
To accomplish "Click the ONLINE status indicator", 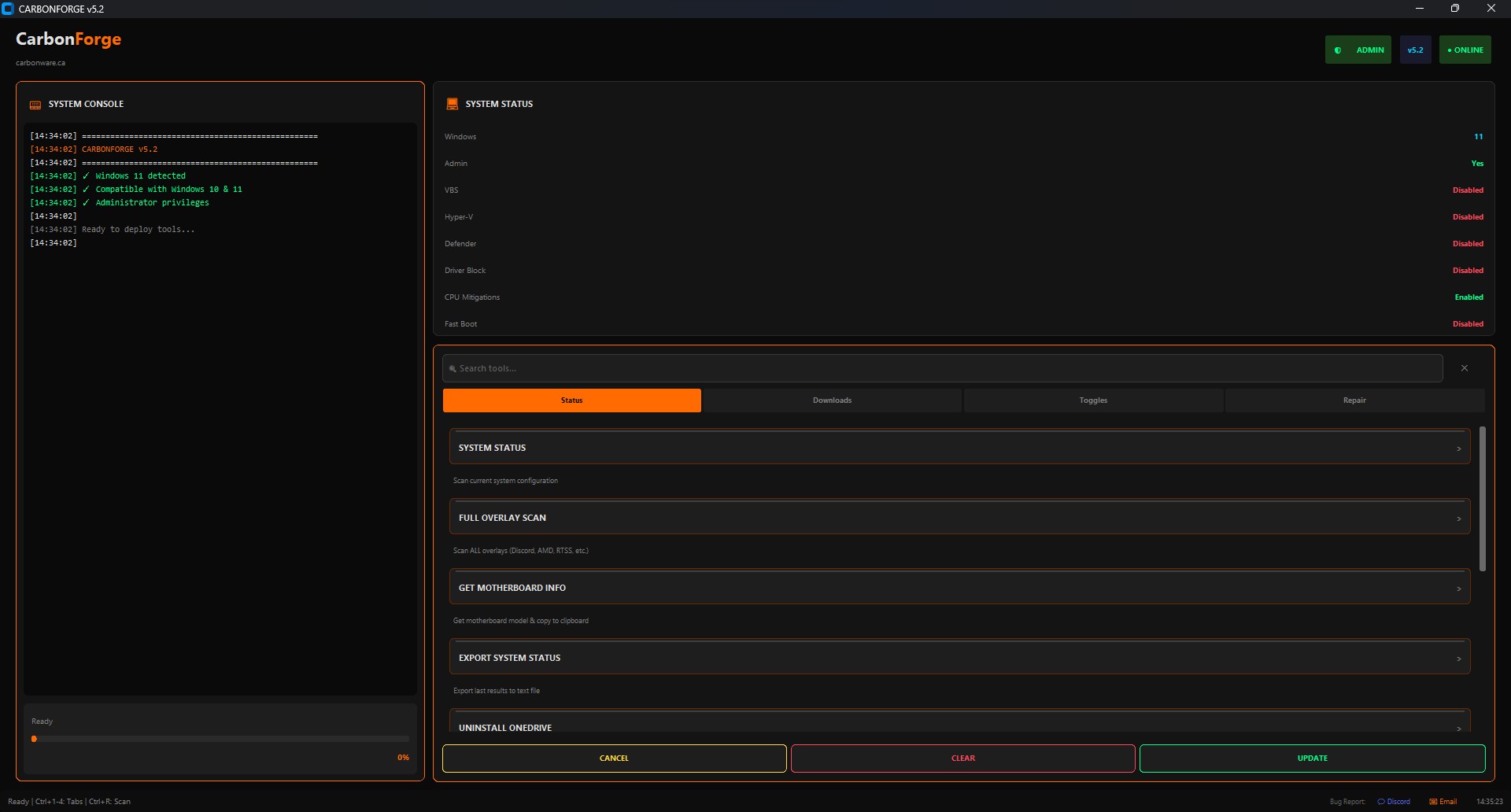I will tap(1465, 50).
